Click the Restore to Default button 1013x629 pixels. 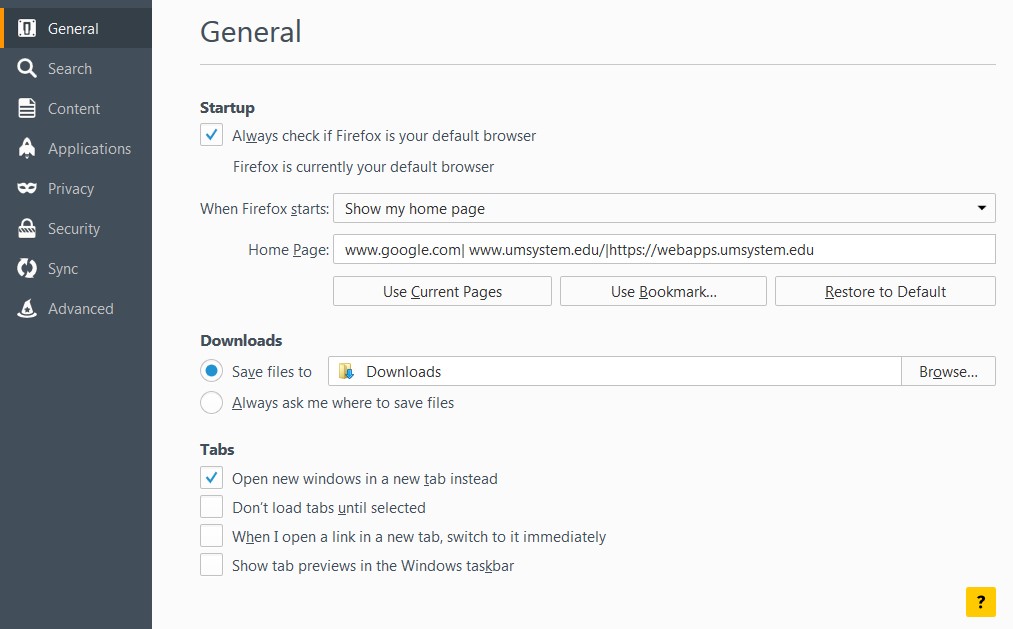point(885,291)
